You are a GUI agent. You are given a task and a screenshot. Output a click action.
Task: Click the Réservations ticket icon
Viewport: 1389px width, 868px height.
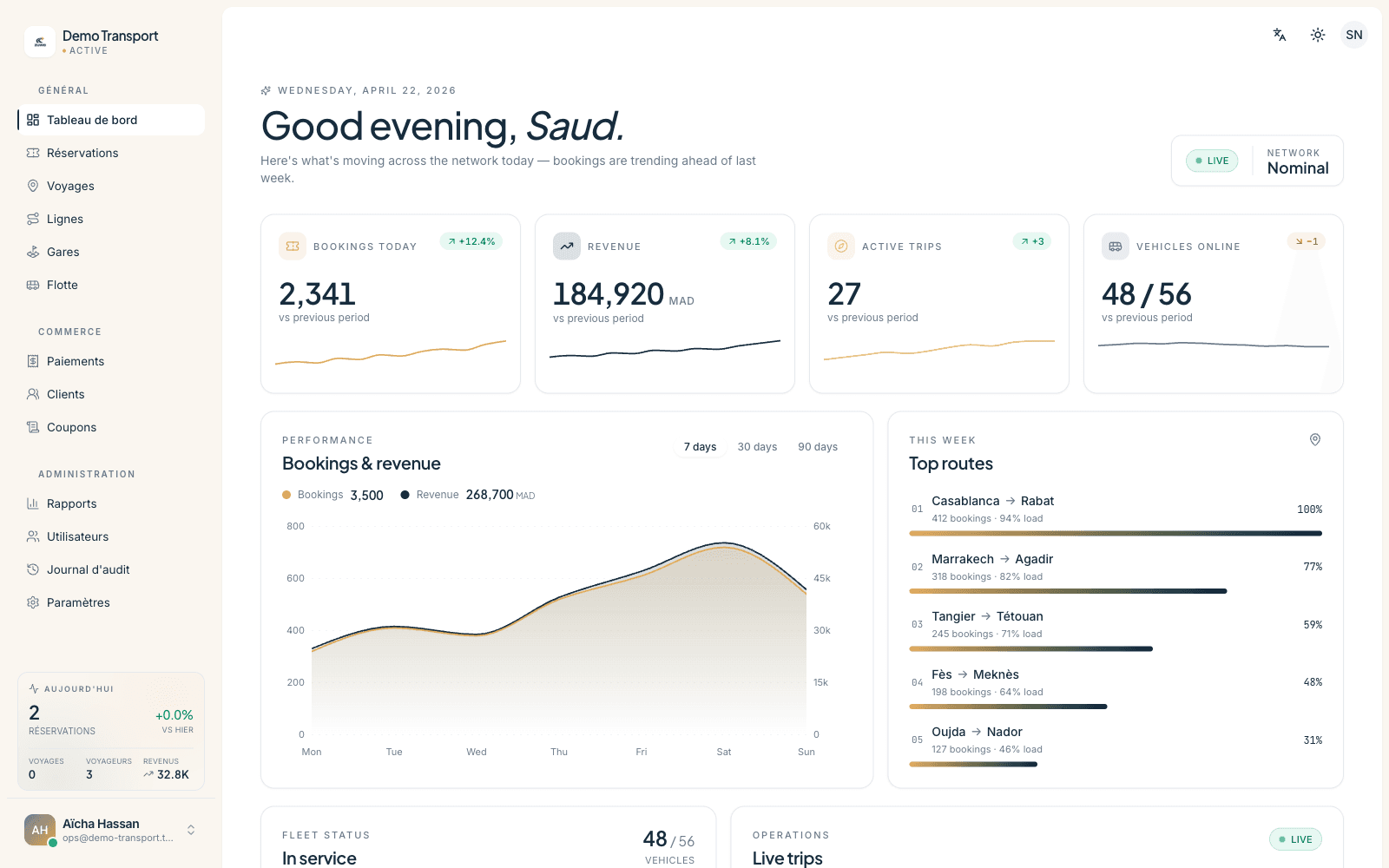point(33,153)
